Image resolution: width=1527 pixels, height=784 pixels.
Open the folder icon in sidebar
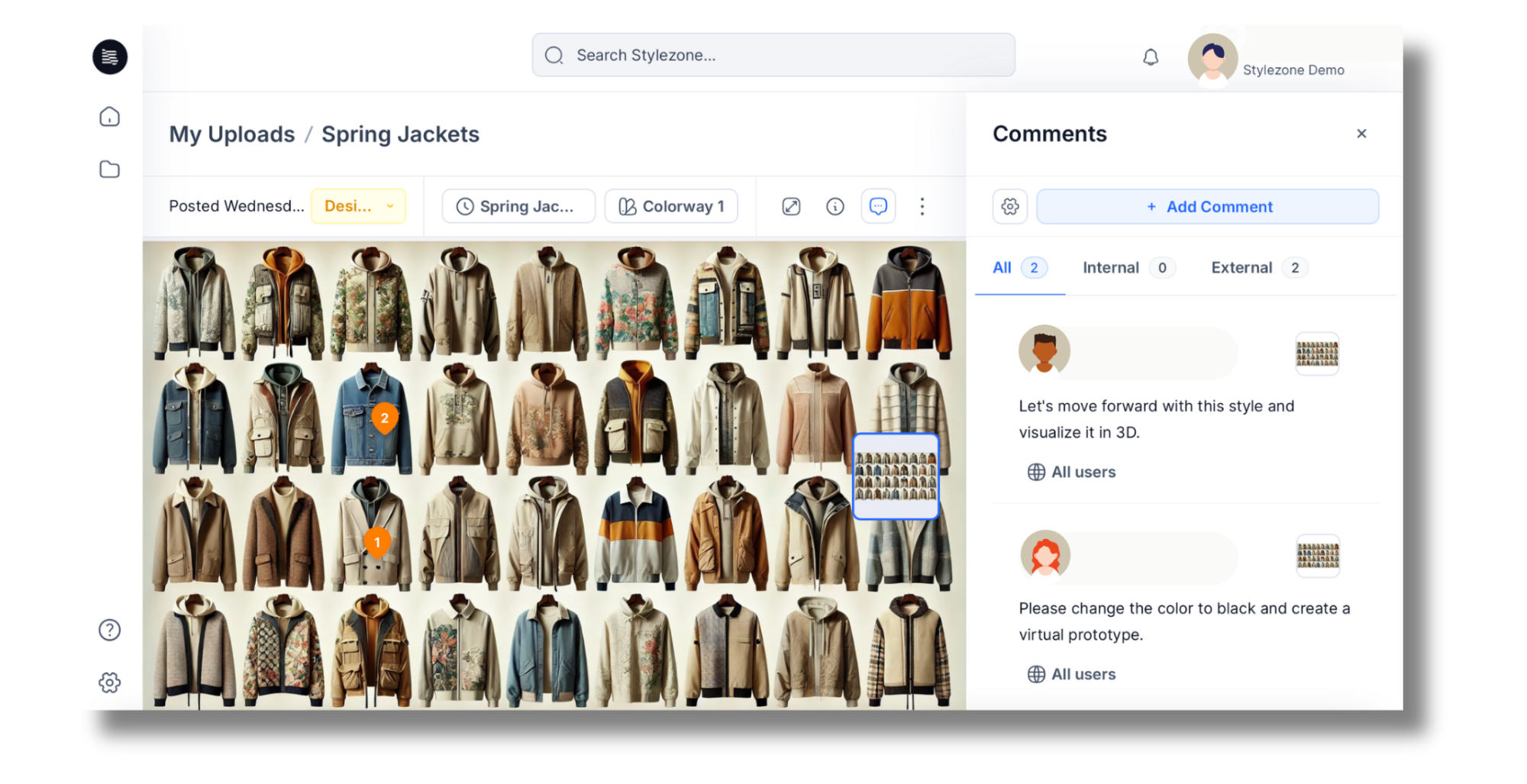pyautogui.click(x=110, y=169)
